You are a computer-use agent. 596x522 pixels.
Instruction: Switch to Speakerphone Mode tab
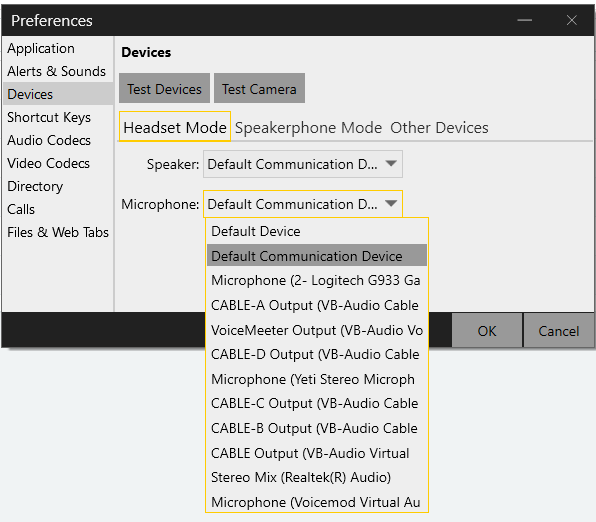coord(308,128)
